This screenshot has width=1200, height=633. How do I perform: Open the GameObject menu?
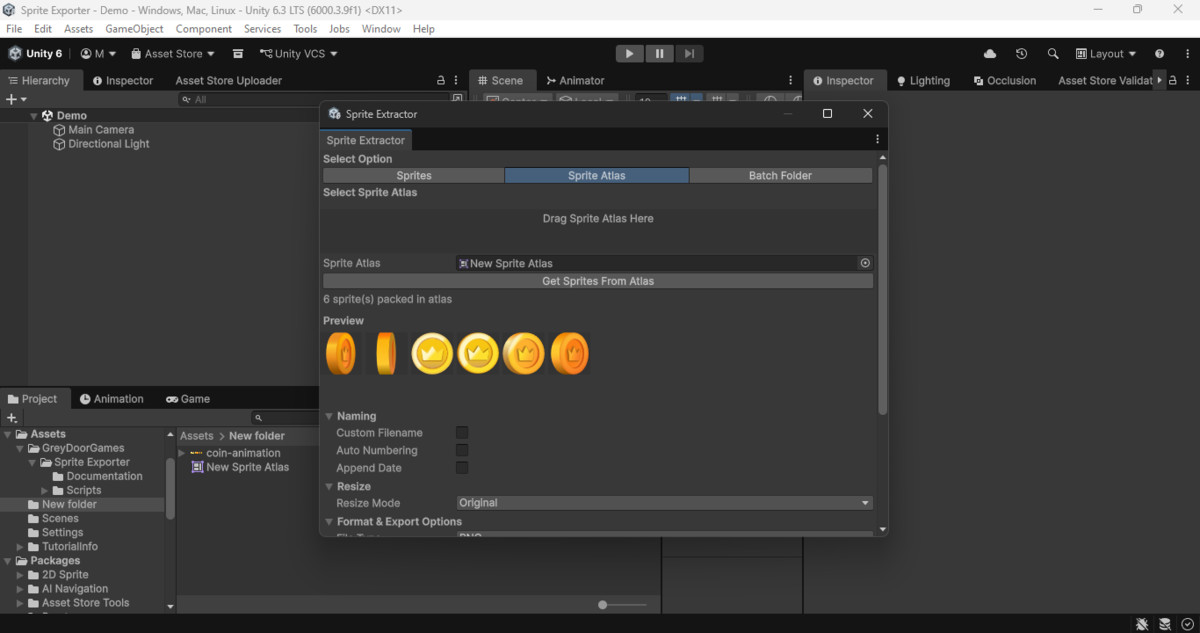[134, 29]
